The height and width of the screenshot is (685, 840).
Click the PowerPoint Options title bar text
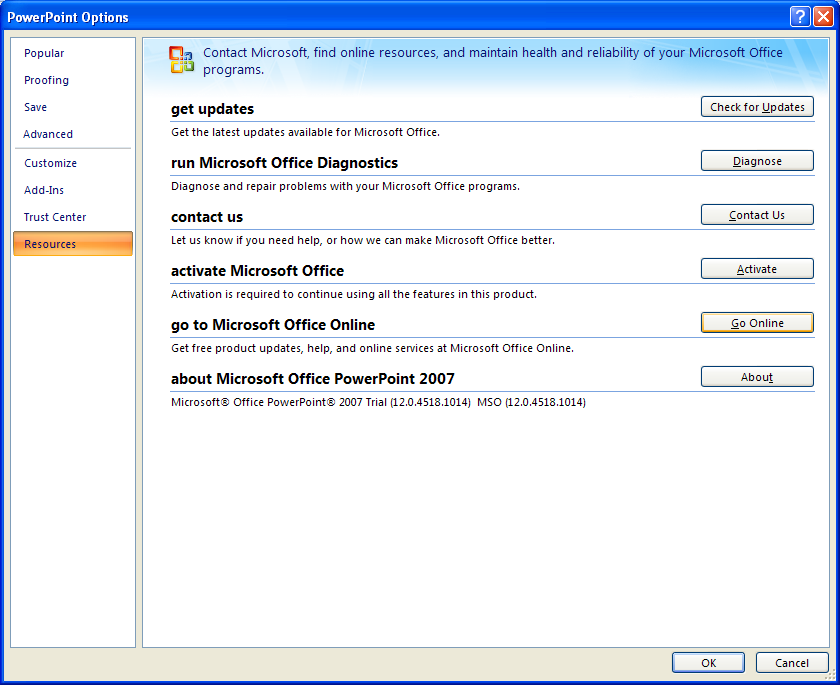(68, 17)
